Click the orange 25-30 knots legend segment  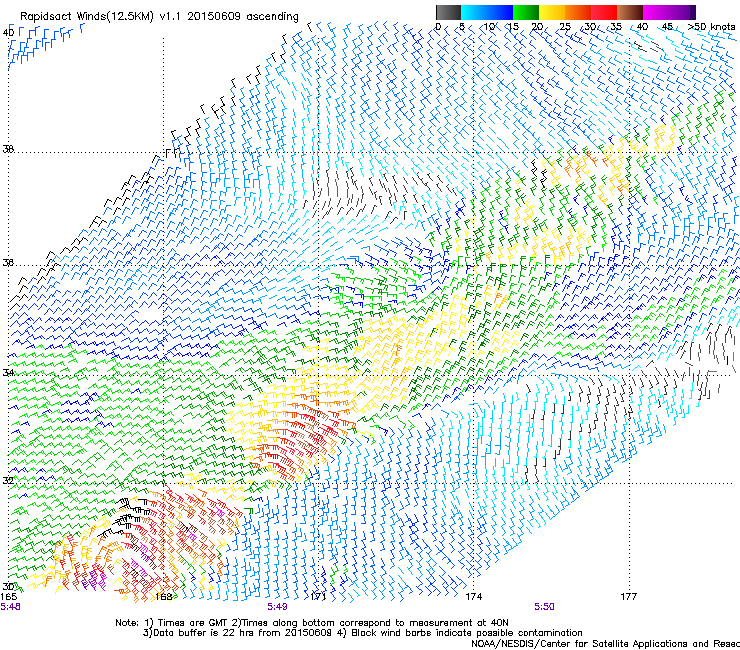tap(578, 12)
